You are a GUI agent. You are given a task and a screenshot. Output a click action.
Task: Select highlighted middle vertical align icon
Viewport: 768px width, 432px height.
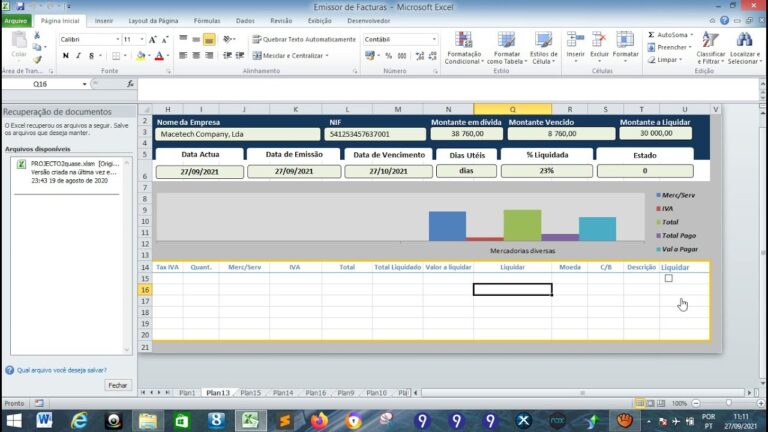tap(209, 40)
